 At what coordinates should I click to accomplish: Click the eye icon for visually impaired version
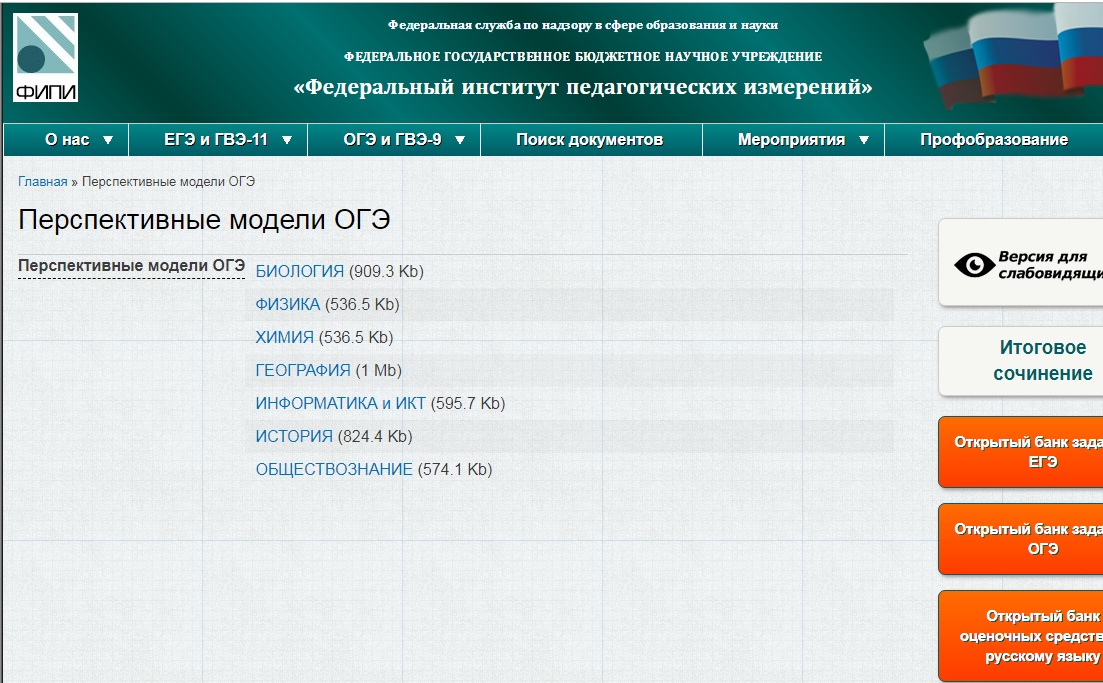(974, 264)
